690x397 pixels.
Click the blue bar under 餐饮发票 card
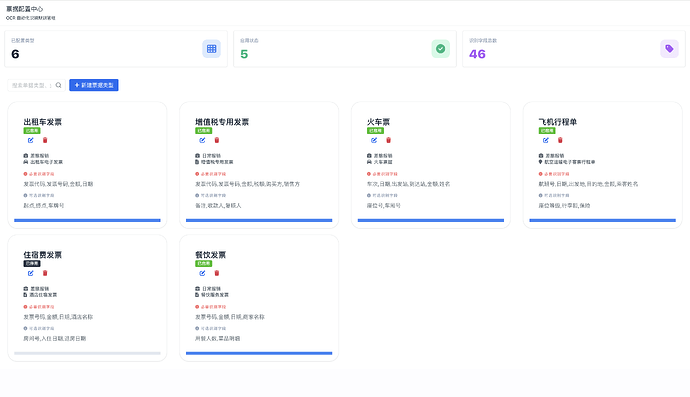click(259, 353)
